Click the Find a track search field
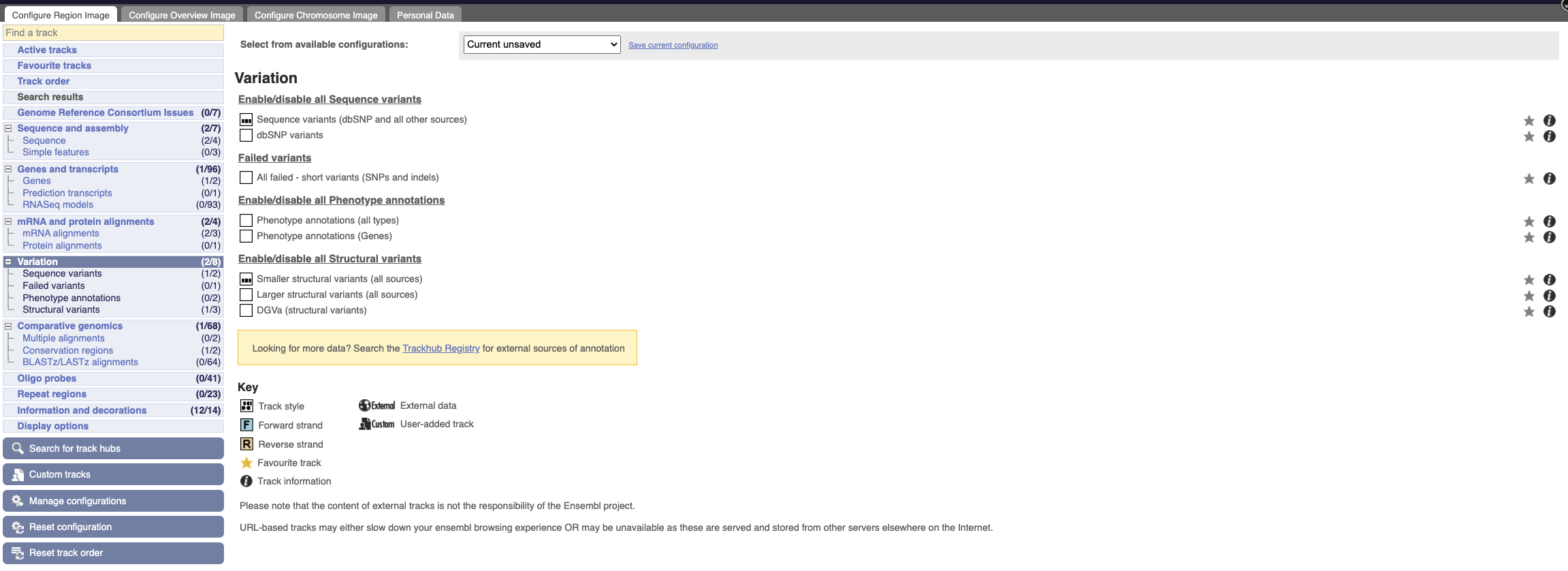This screenshot has width=1568, height=571. pos(113,33)
